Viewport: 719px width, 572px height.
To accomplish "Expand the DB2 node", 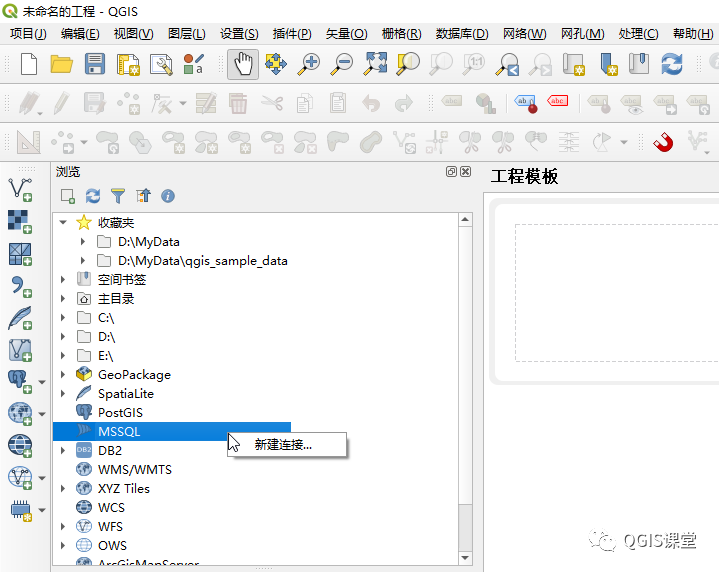I will click(63, 450).
